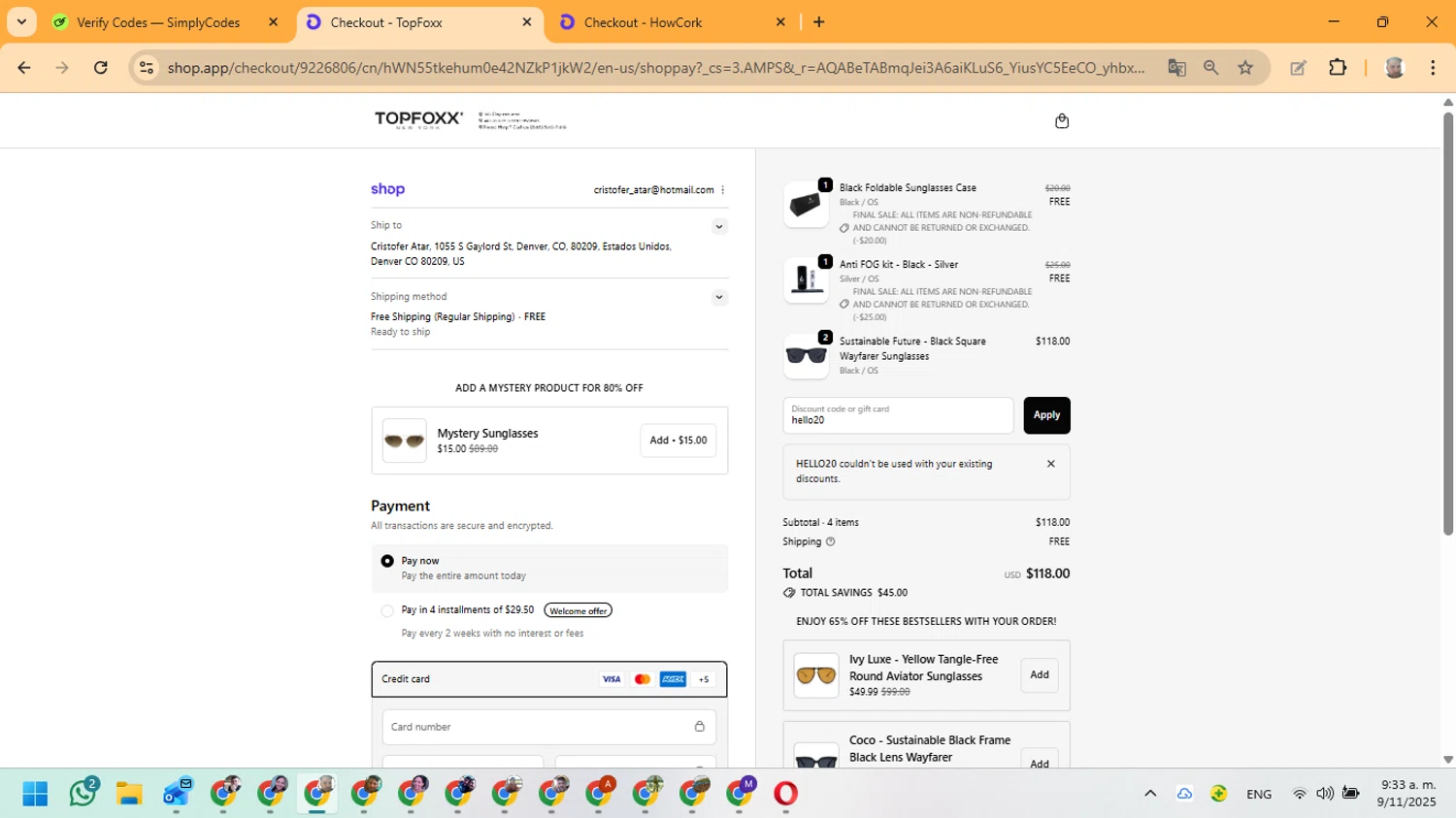Expand the Shipping method section
1456x818 pixels.
(x=719, y=297)
